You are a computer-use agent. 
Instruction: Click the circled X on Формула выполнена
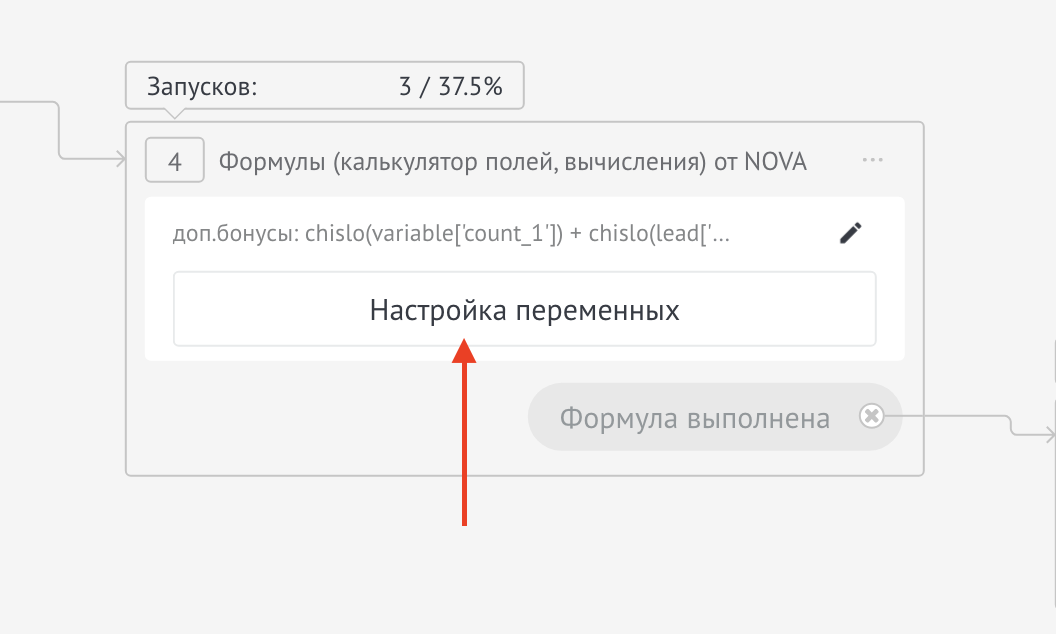[x=871, y=416]
